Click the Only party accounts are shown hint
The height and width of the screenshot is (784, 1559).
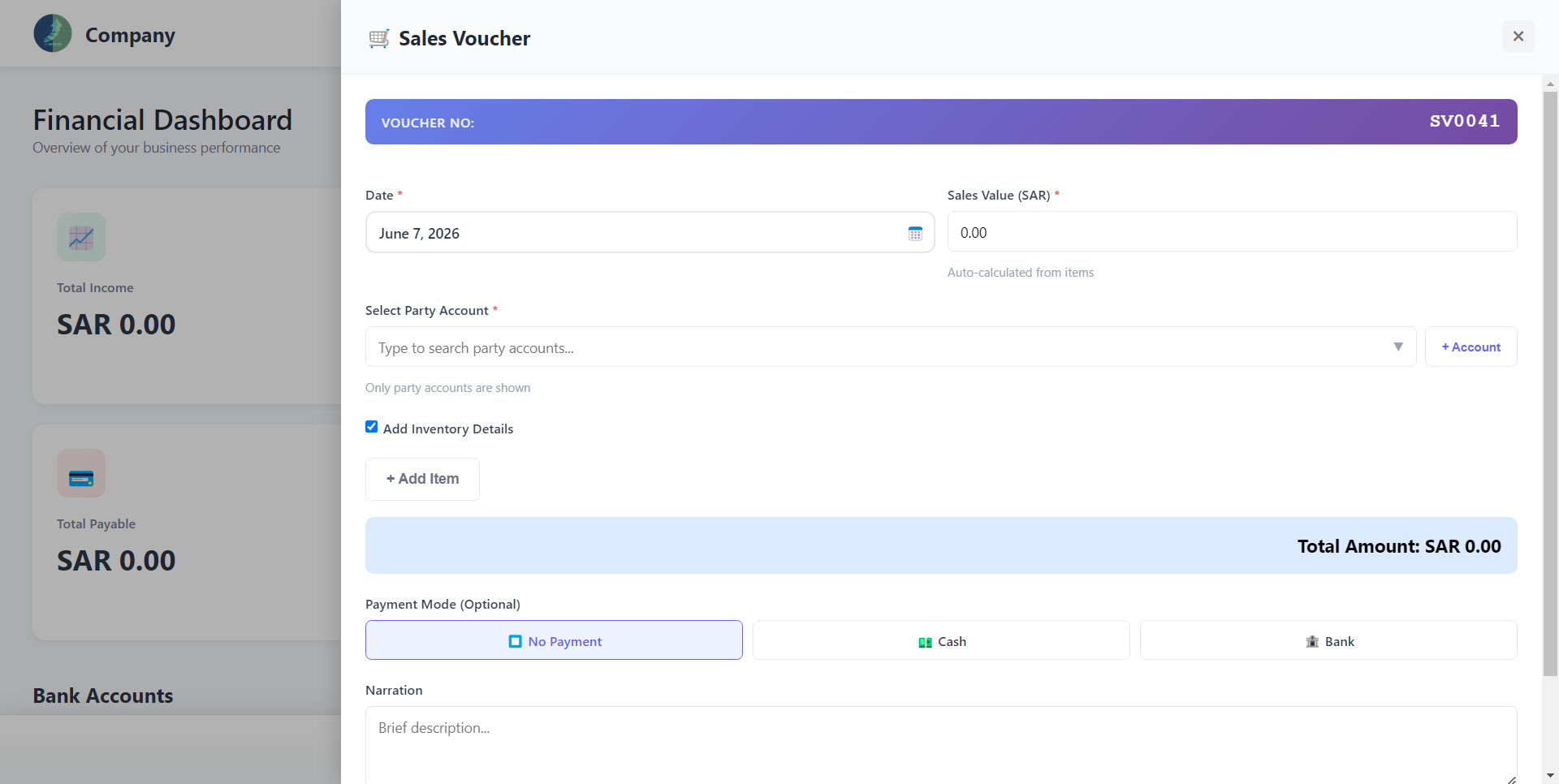point(447,388)
